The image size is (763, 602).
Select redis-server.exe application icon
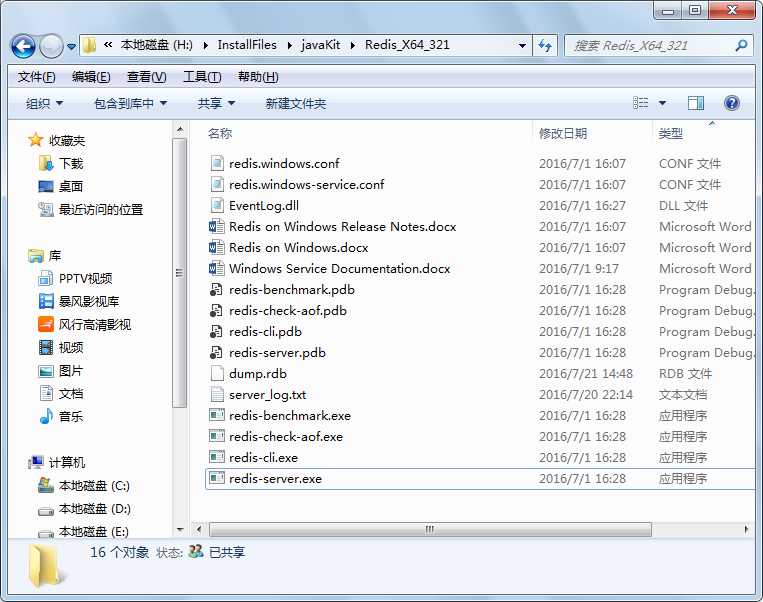coord(217,478)
